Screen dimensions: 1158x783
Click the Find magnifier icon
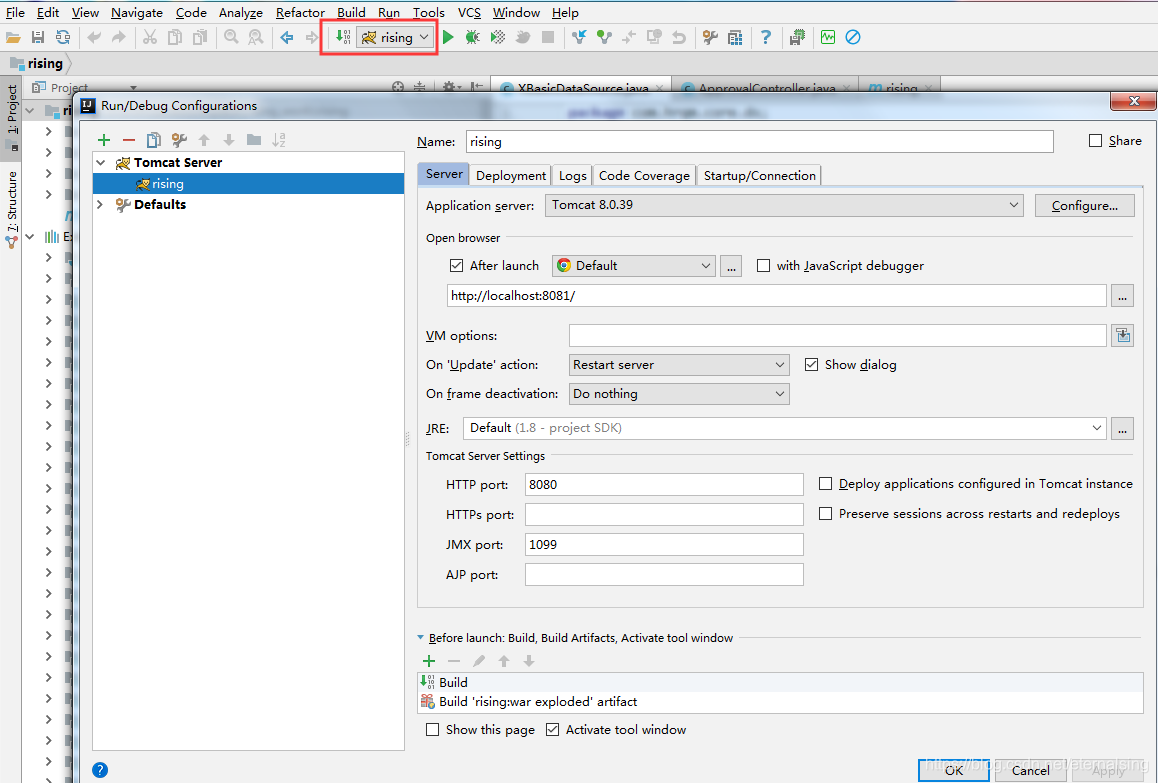tap(231, 37)
